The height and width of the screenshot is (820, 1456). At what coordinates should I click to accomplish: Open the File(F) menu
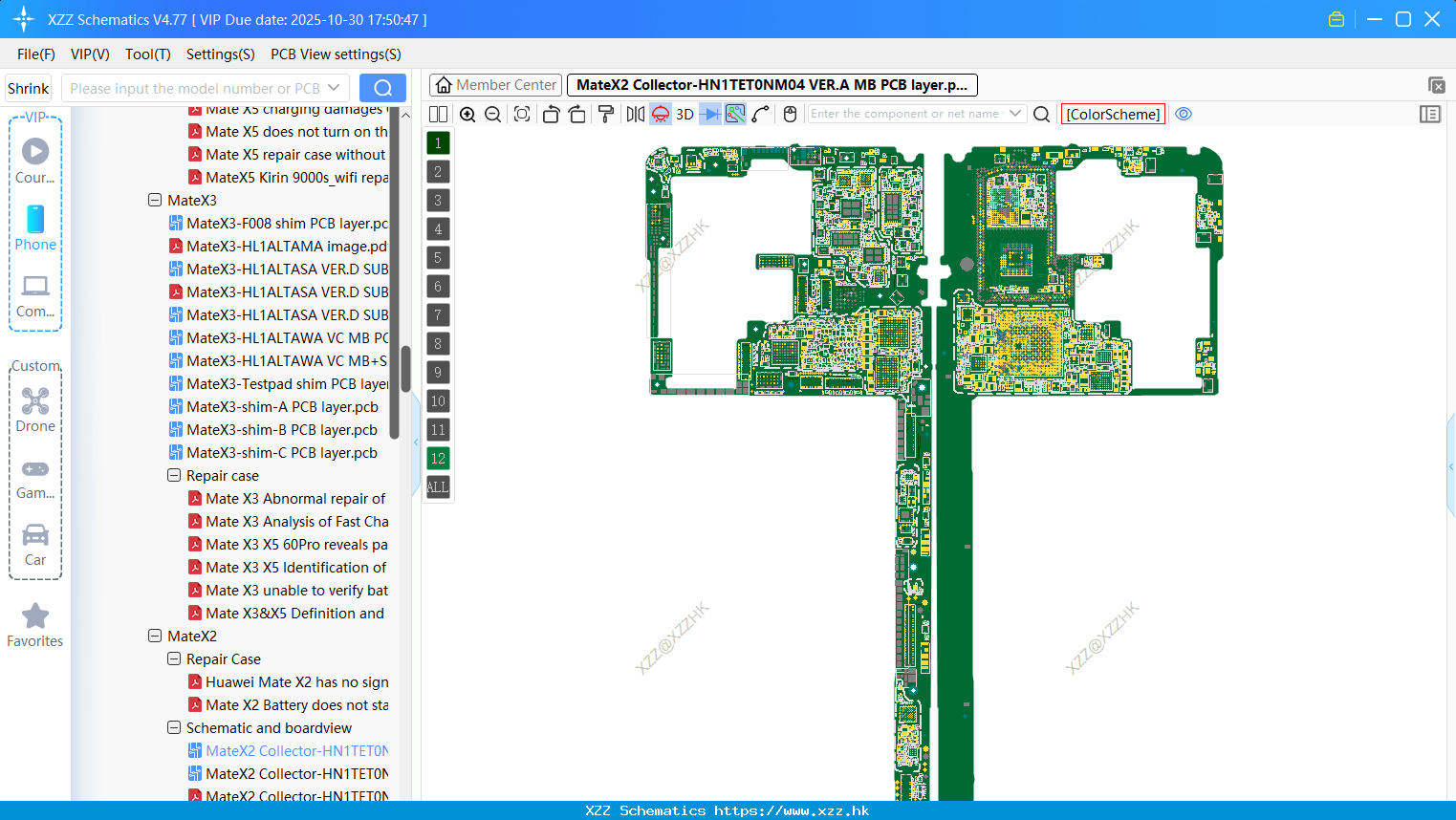(36, 54)
